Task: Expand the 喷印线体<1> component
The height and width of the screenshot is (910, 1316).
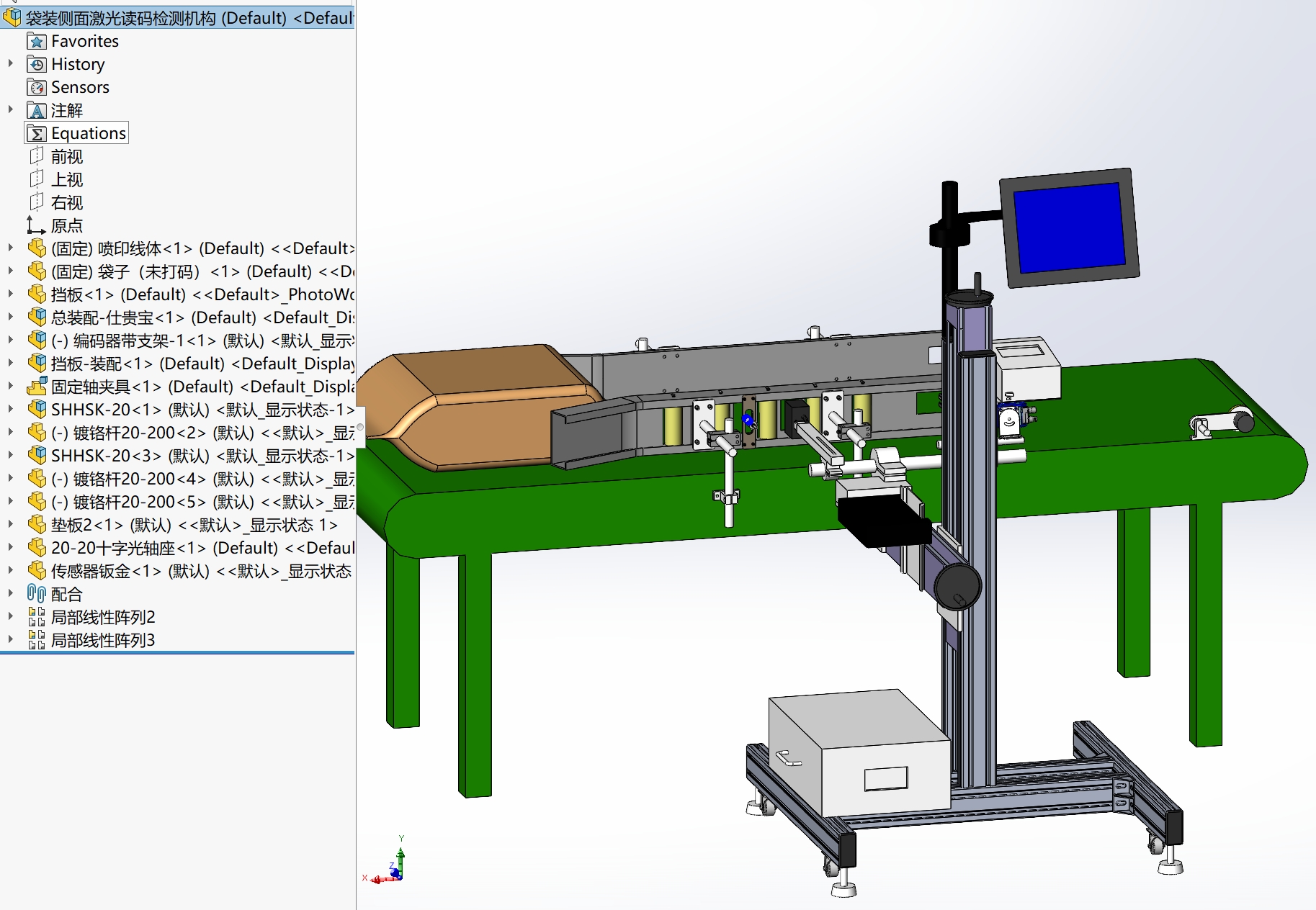Action: coord(11,248)
